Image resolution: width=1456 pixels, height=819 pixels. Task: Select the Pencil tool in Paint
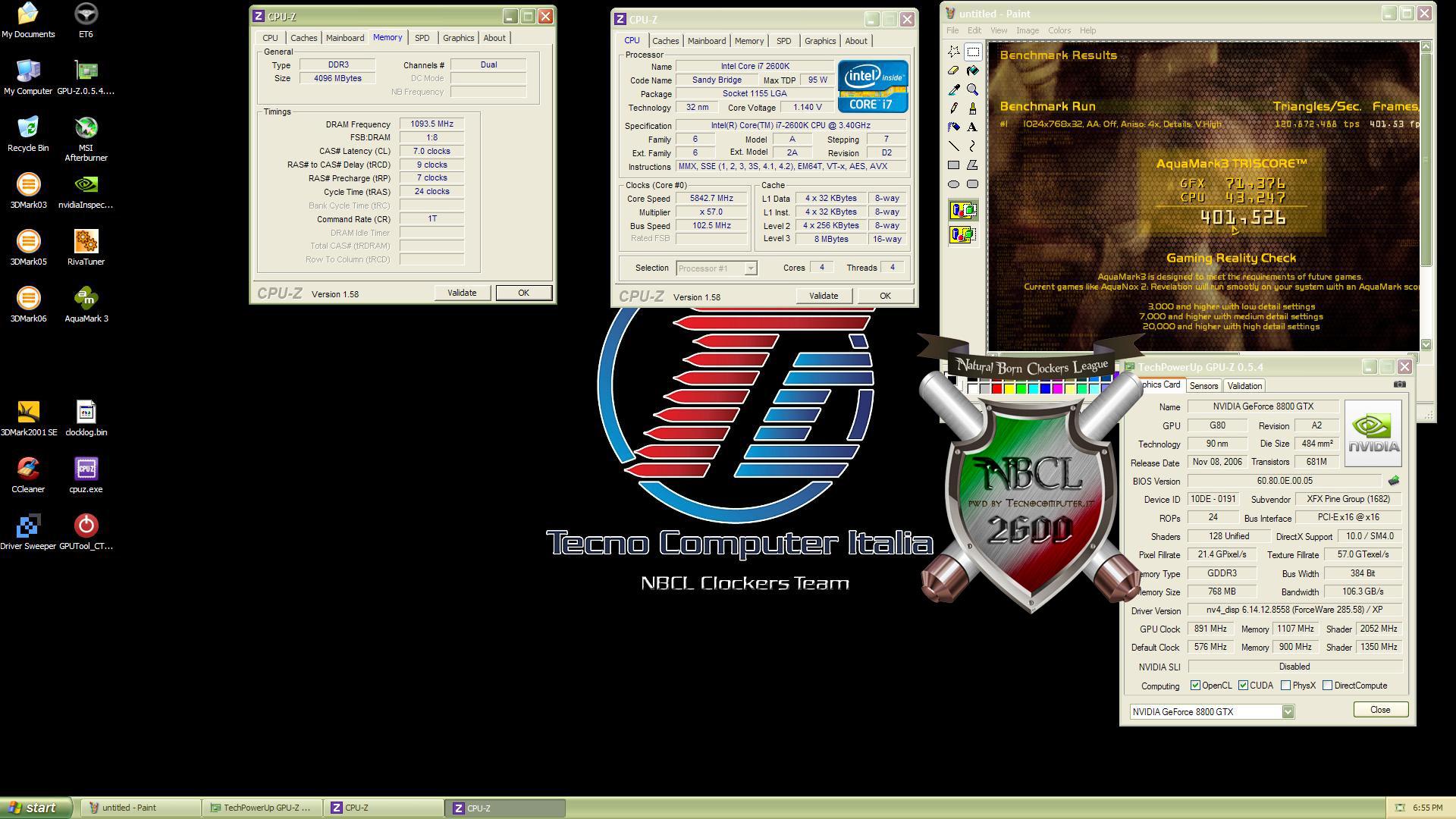click(954, 108)
